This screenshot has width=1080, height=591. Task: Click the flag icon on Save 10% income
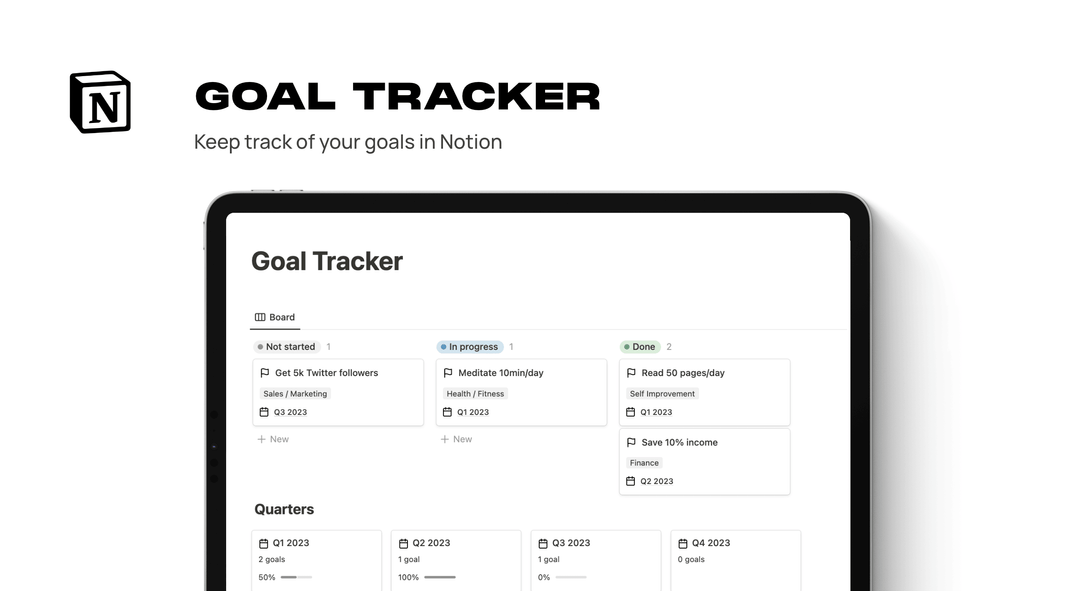(631, 442)
